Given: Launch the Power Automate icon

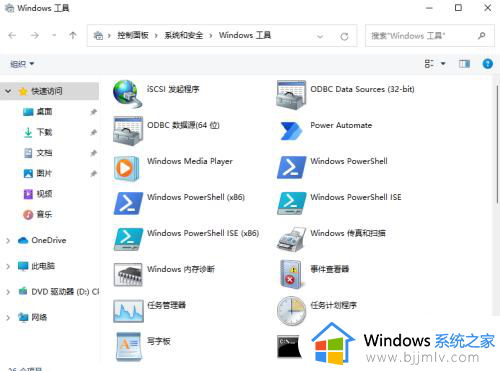Looking at the screenshot, I should 291,131.
